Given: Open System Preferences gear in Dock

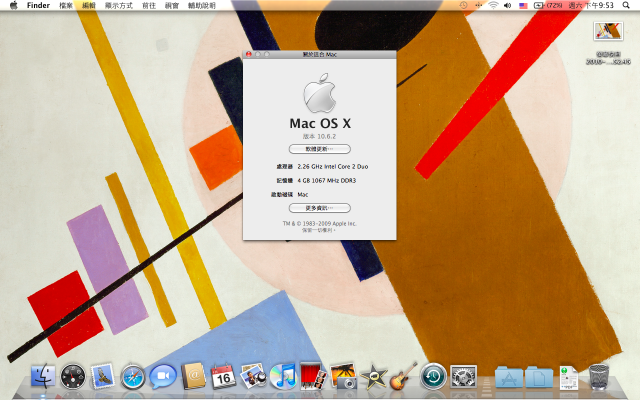Looking at the screenshot, I should pyautogui.click(x=463, y=377).
